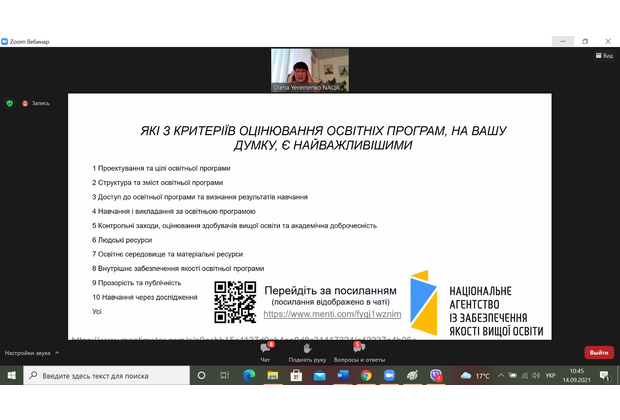Click the red Leave button
620x420 pixels.
click(x=598, y=352)
